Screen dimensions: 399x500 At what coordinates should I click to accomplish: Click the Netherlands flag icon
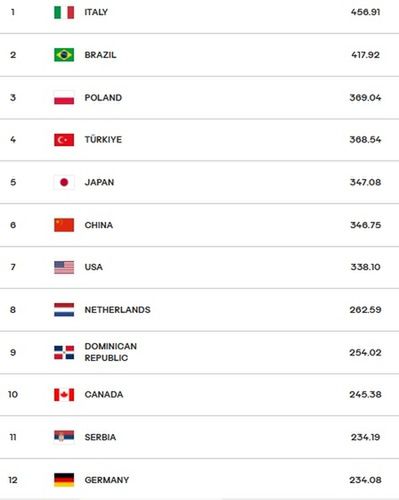tap(64, 310)
